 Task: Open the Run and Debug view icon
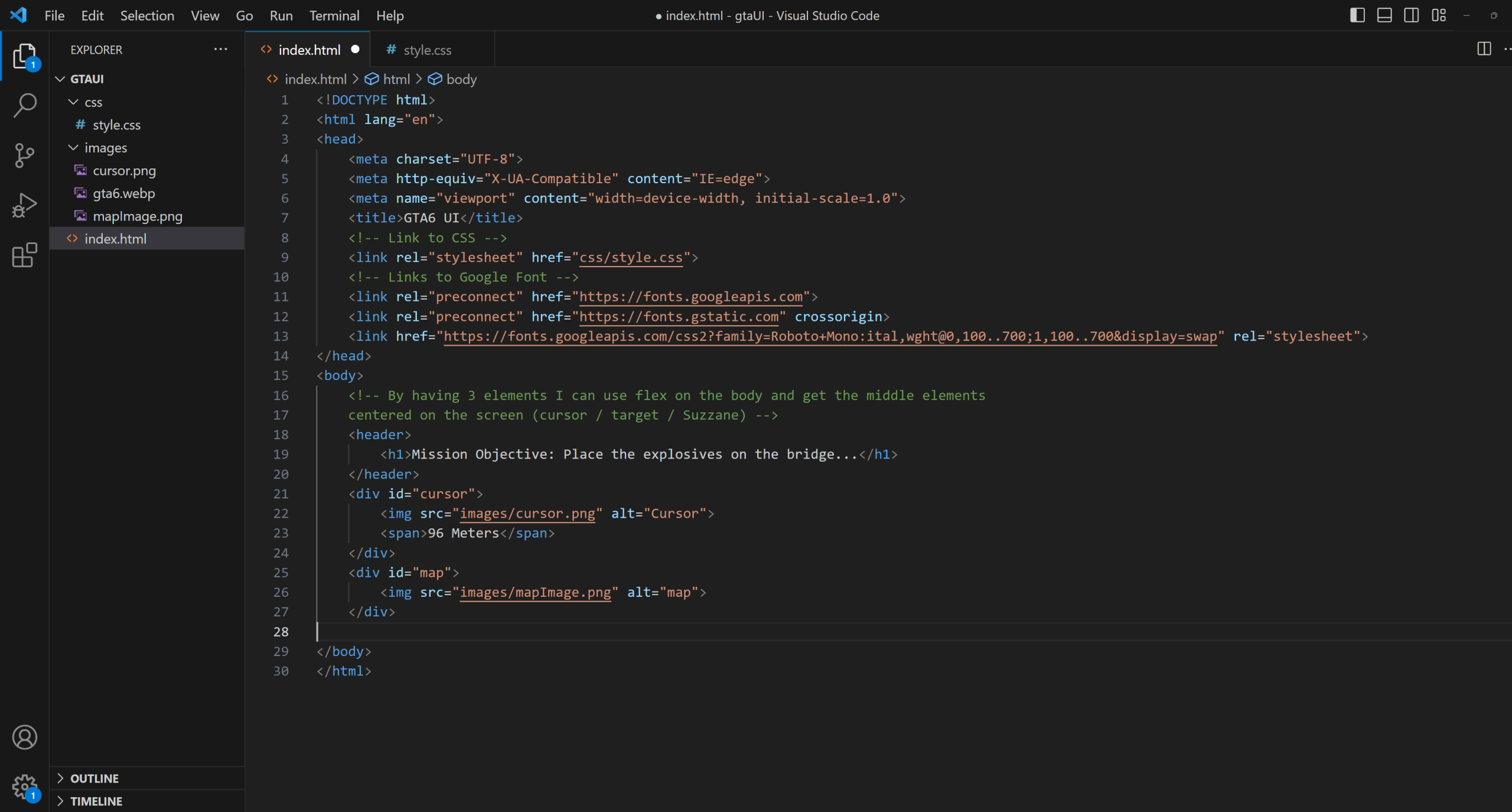point(24,205)
